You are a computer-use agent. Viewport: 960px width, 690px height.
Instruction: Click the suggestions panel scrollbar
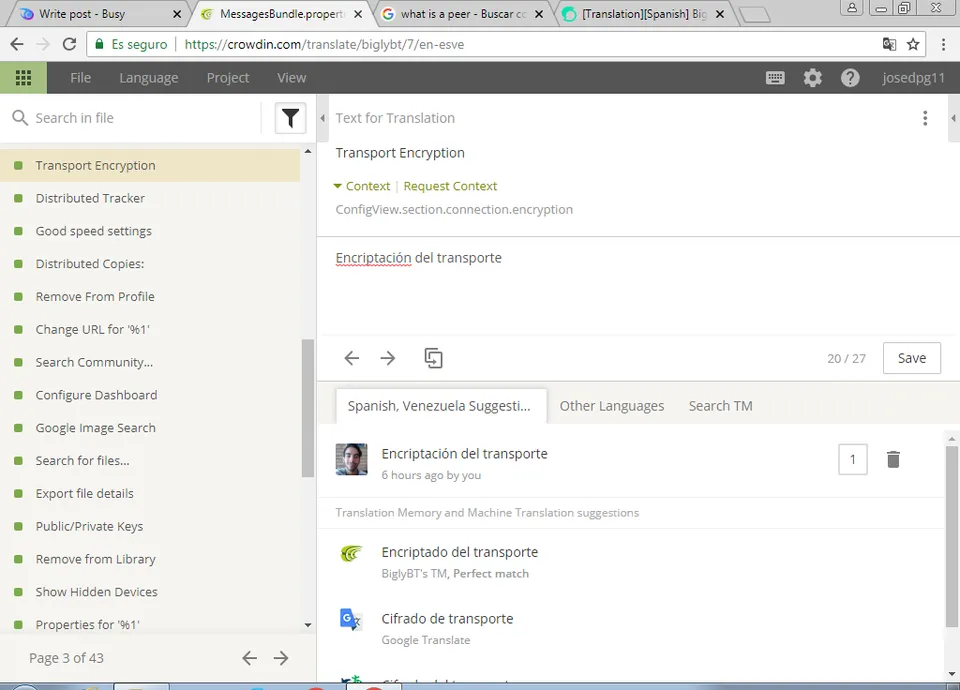951,536
